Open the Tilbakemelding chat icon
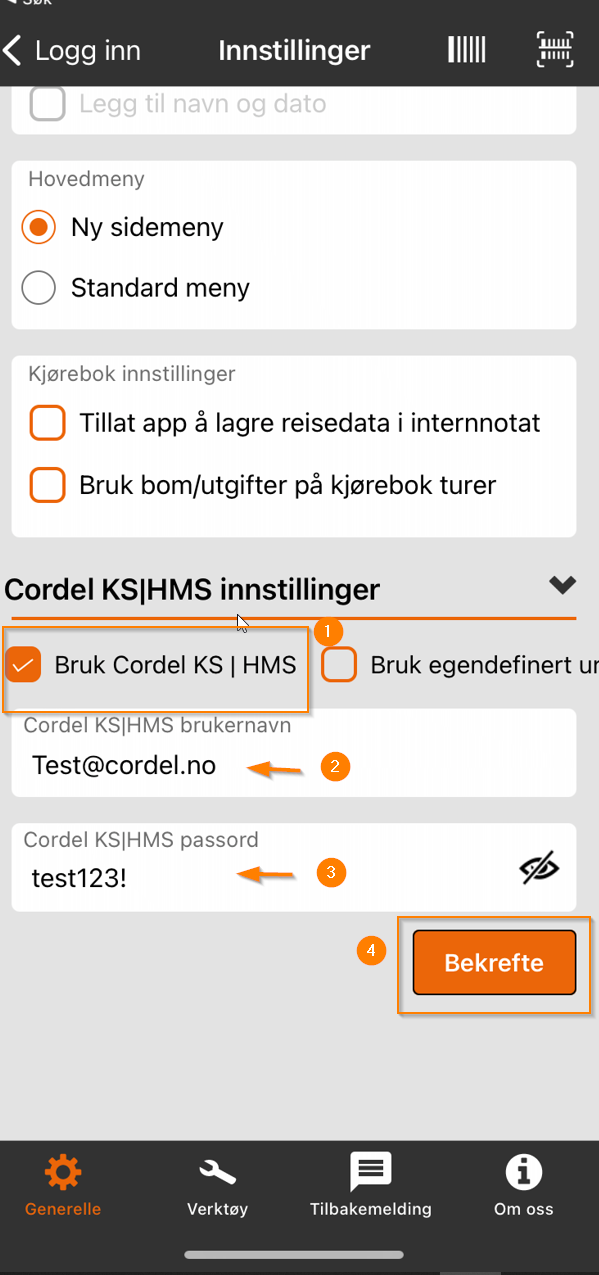 click(x=370, y=1171)
